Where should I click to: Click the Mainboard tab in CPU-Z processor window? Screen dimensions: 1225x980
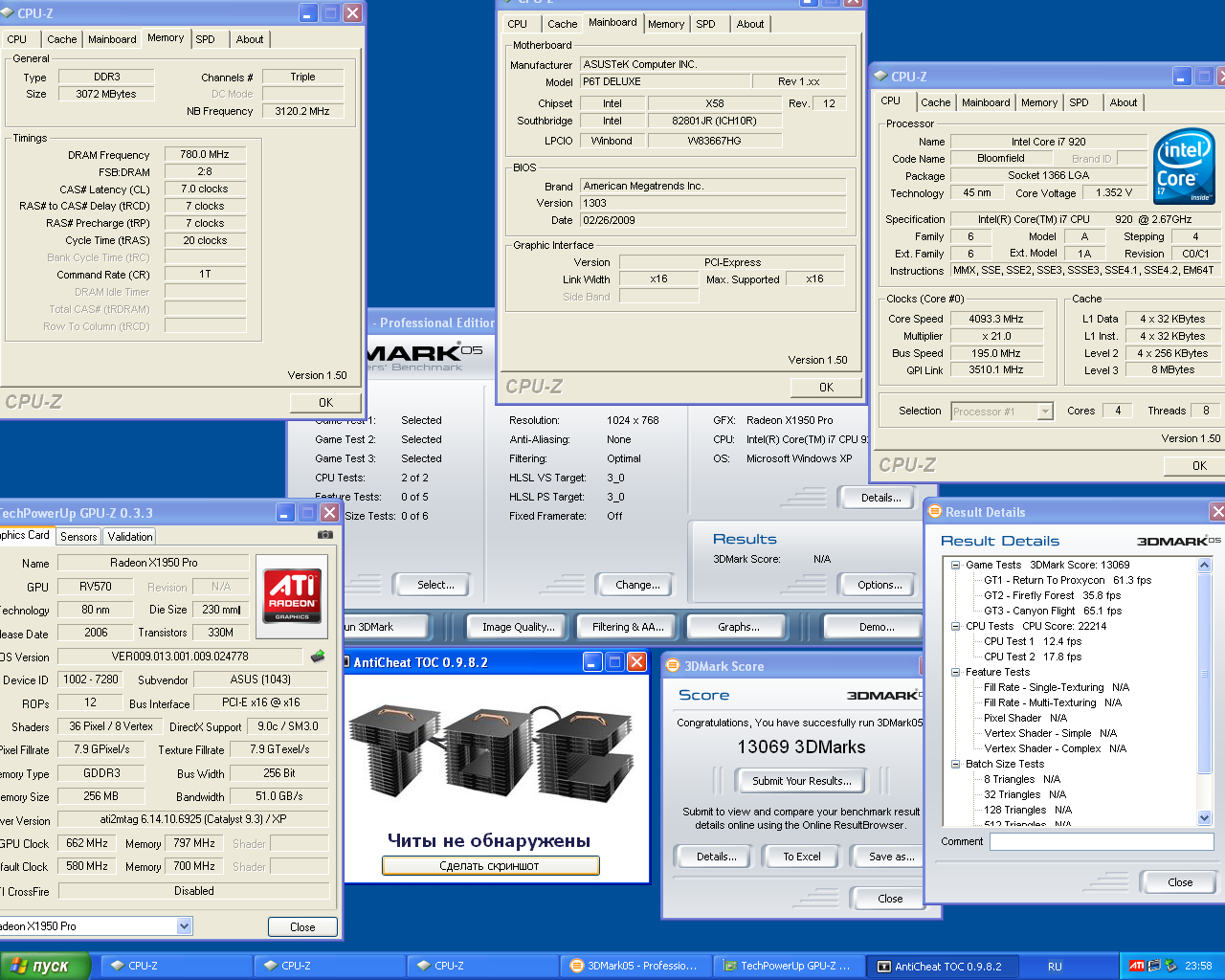pyautogui.click(x=986, y=102)
